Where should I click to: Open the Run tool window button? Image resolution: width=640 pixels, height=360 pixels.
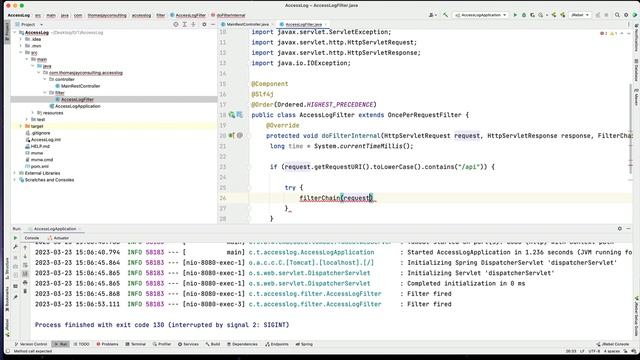tap(60, 344)
